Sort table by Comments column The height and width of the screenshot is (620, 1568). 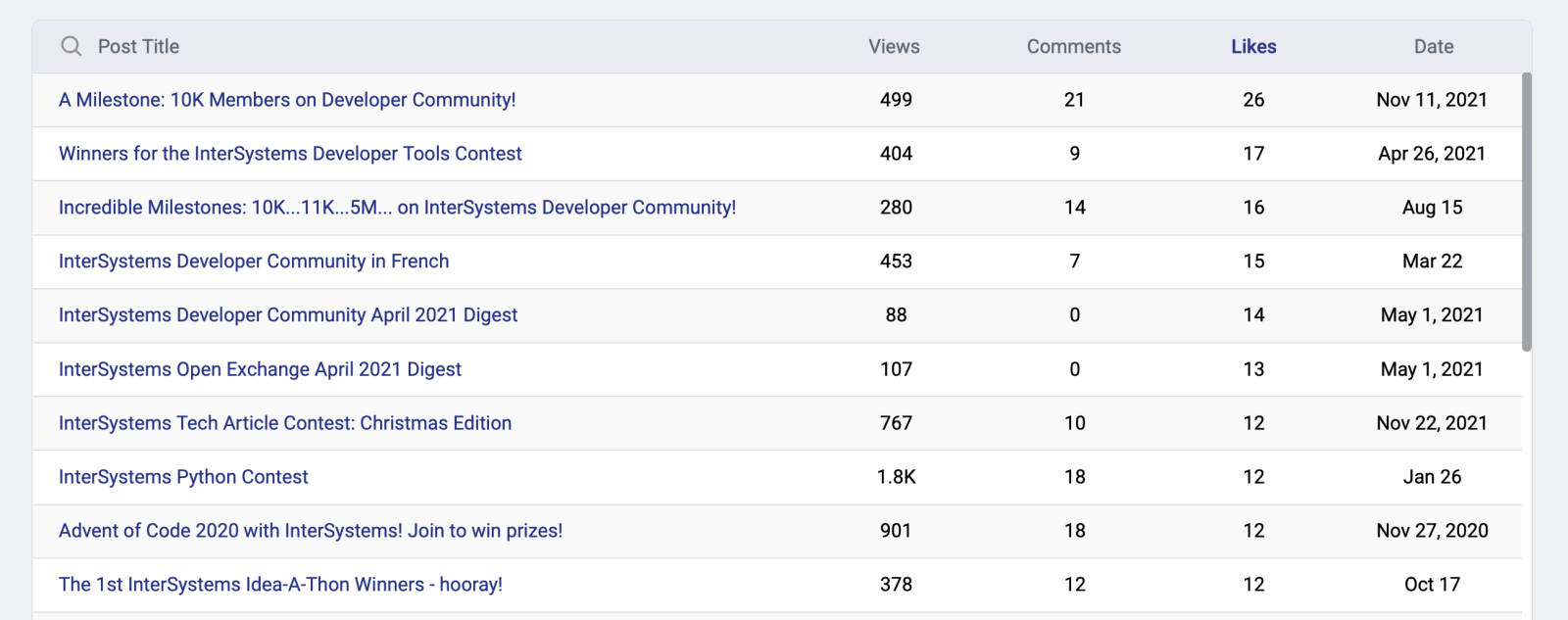point(1074,46)
